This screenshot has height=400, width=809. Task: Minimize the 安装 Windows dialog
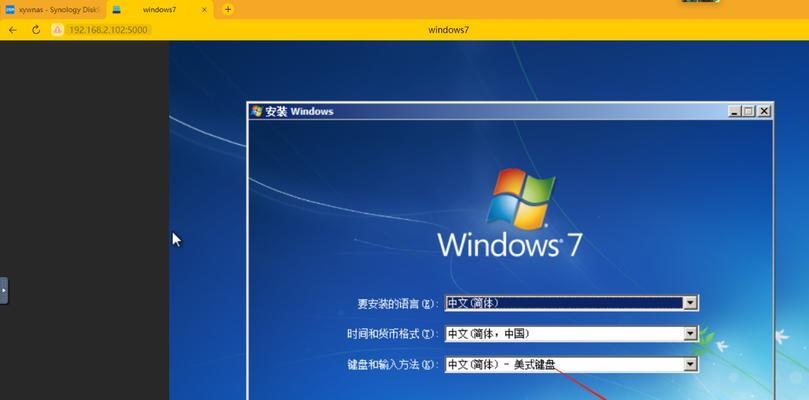point(734,111)
